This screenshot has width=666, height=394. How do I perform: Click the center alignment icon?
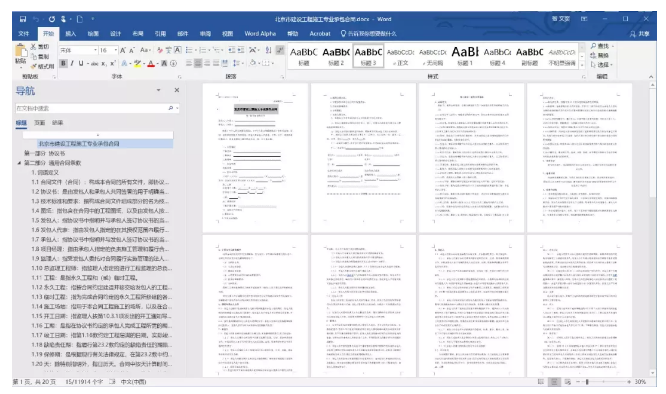coord(198,63)
